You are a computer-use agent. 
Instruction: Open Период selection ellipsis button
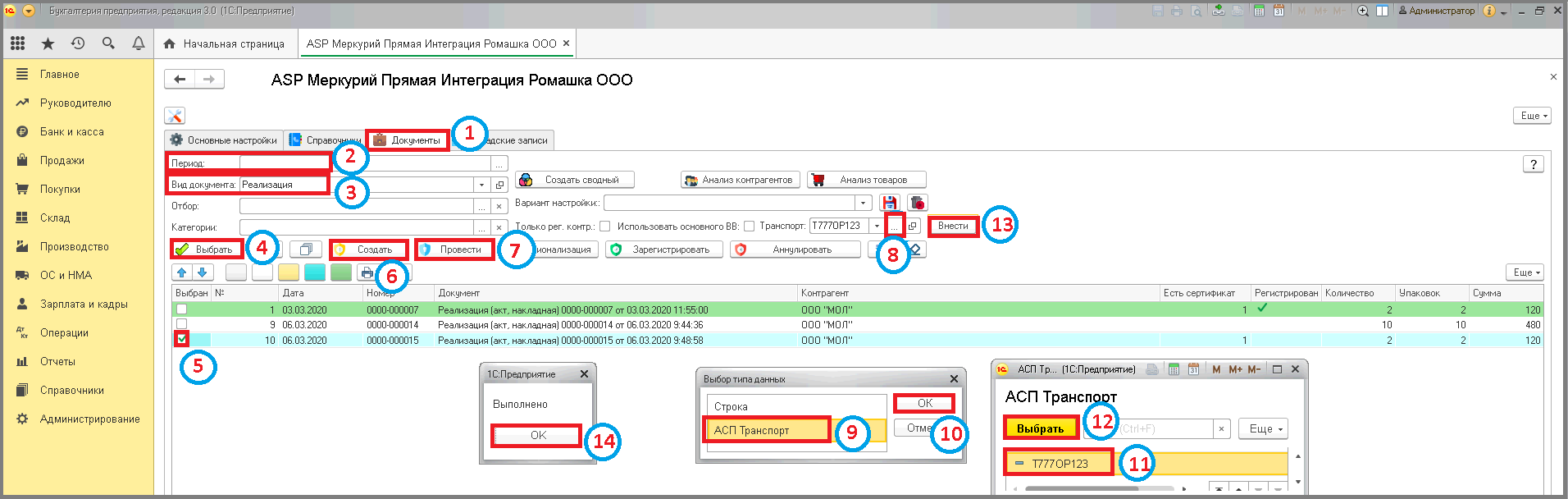pyautogui.click(x=499, y=164)
